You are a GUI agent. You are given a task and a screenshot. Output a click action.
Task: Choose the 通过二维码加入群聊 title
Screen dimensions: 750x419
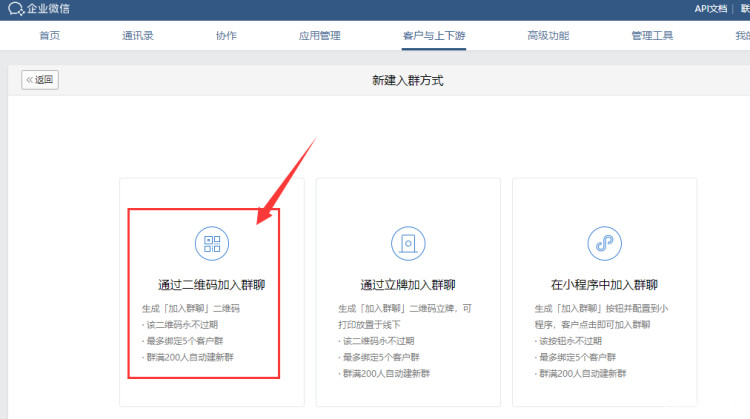point(211,285)
